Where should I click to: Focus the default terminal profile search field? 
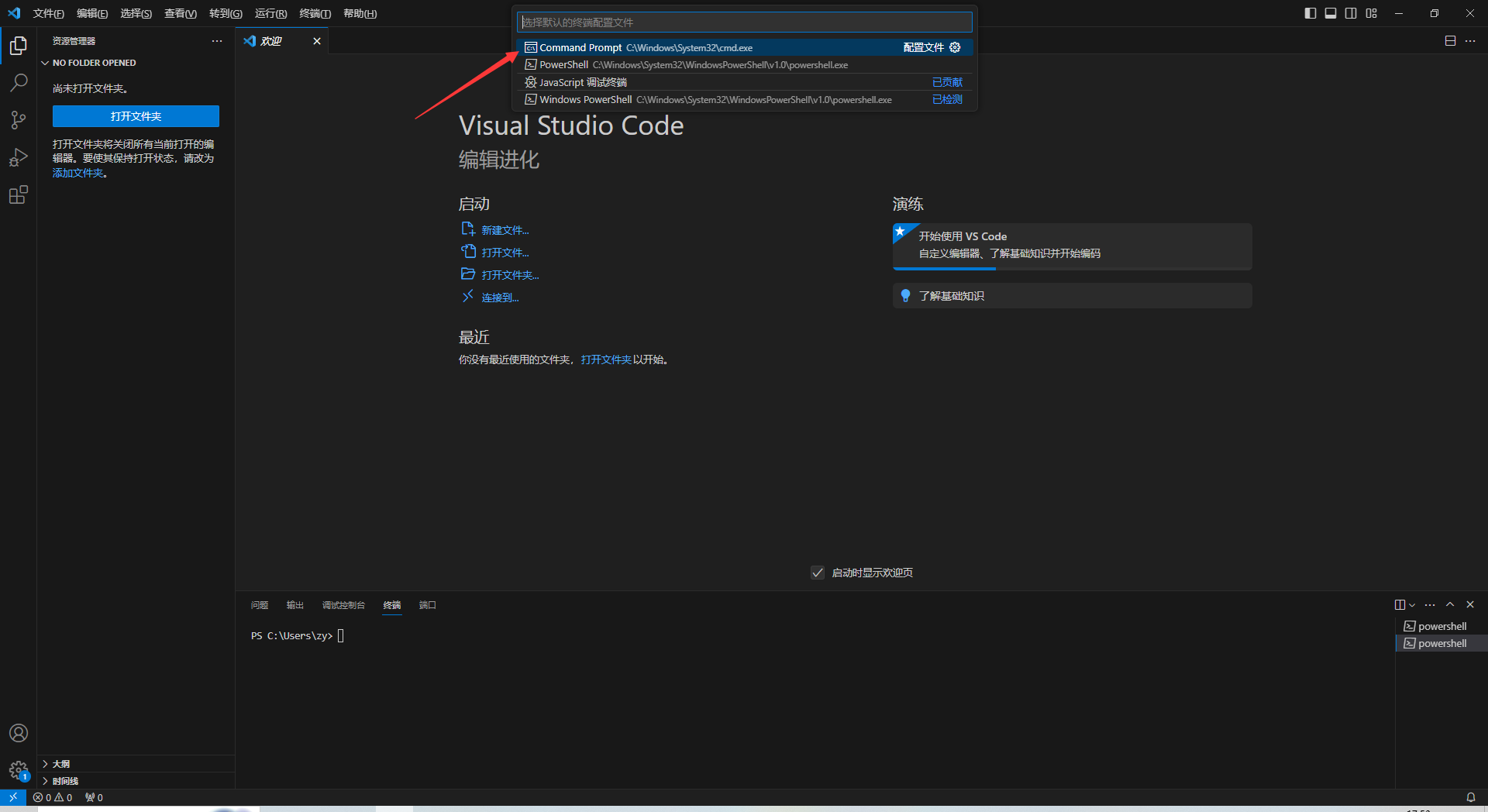[745, 22]
